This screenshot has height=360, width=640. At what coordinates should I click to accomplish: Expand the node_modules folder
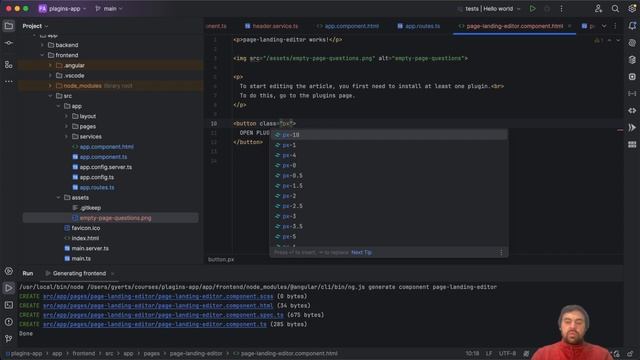click(51, 86)
